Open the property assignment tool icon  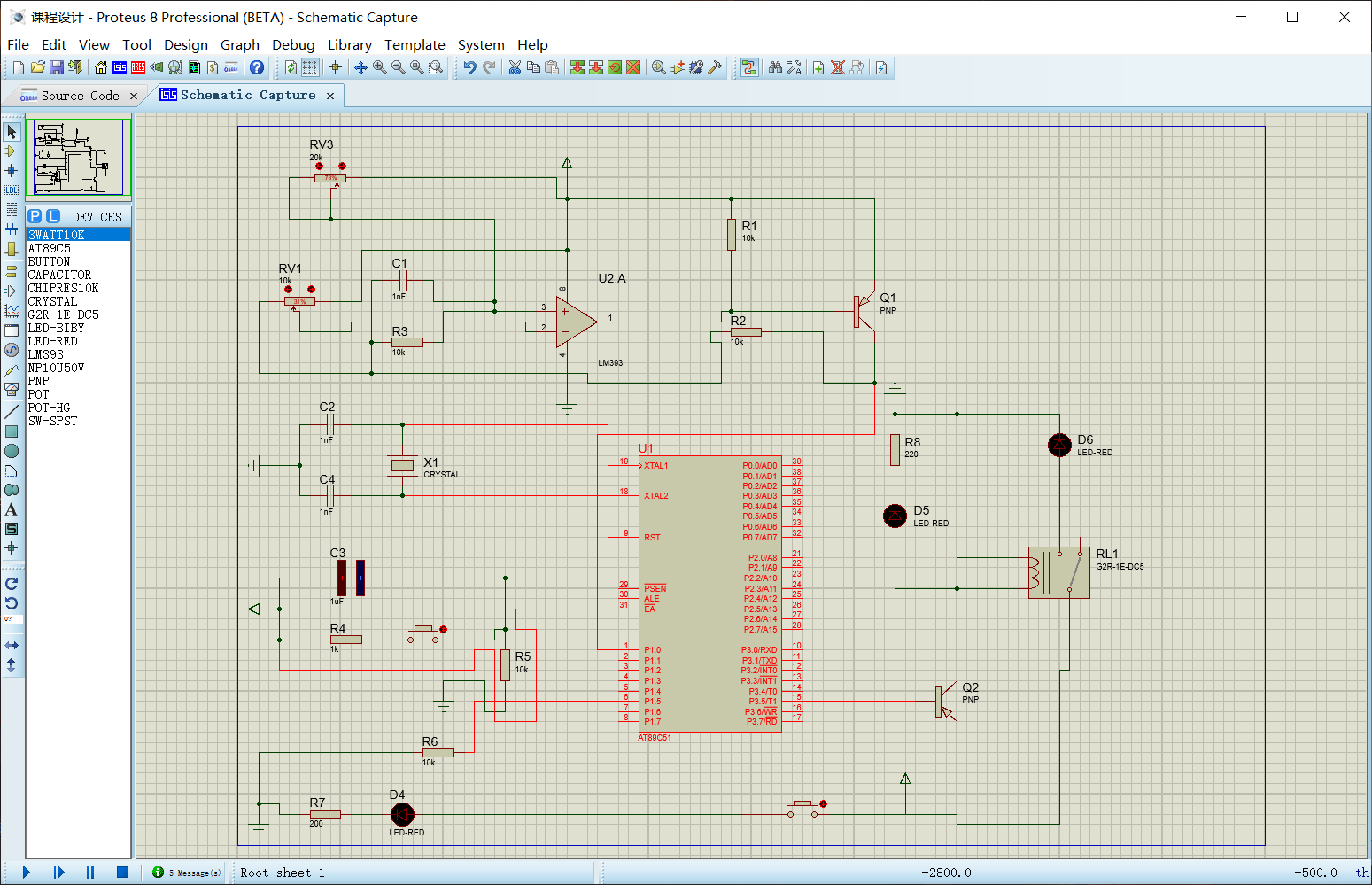point(795,67)
